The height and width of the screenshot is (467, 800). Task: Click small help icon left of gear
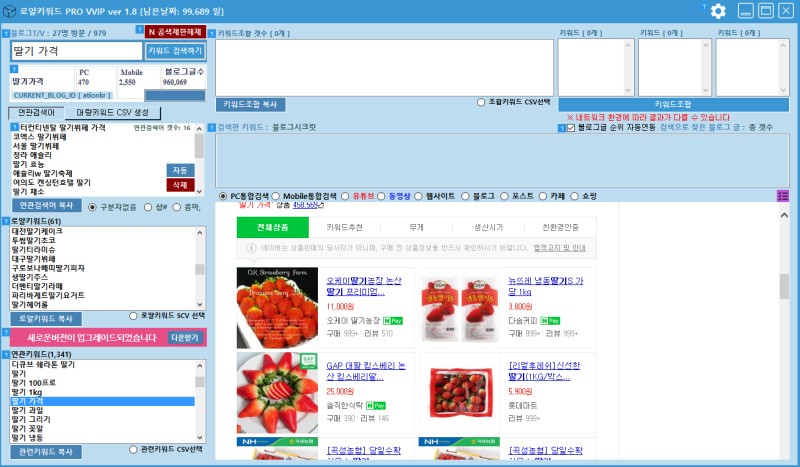click(704, 7)
